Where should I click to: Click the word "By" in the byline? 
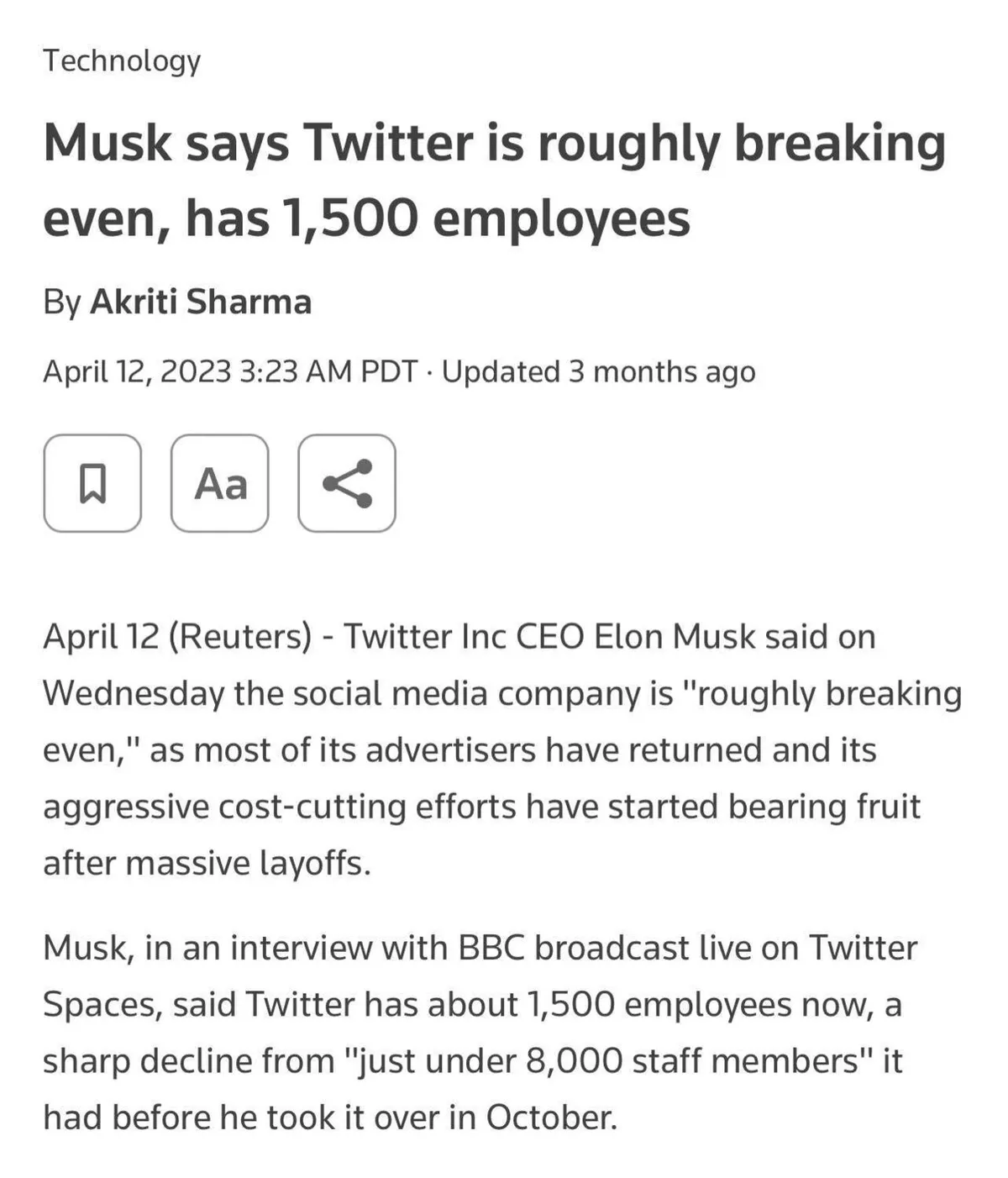(x=62, y=302)
